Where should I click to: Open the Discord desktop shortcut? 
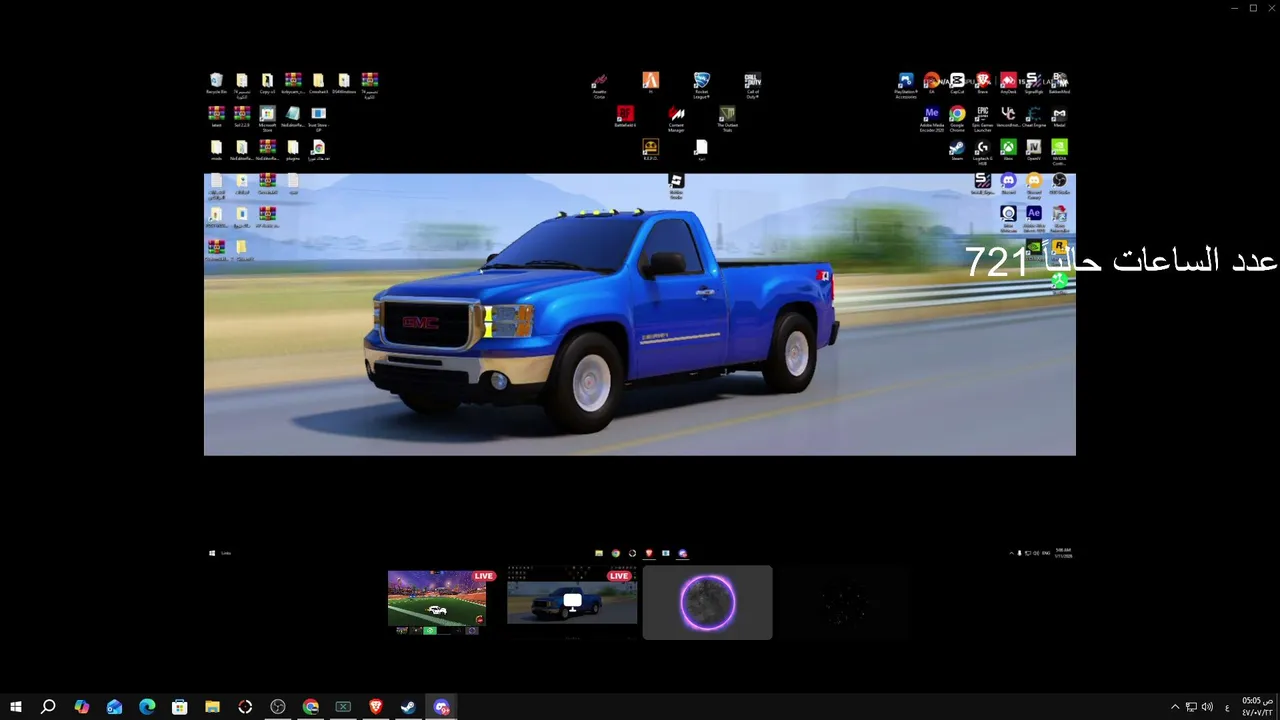1009,184
